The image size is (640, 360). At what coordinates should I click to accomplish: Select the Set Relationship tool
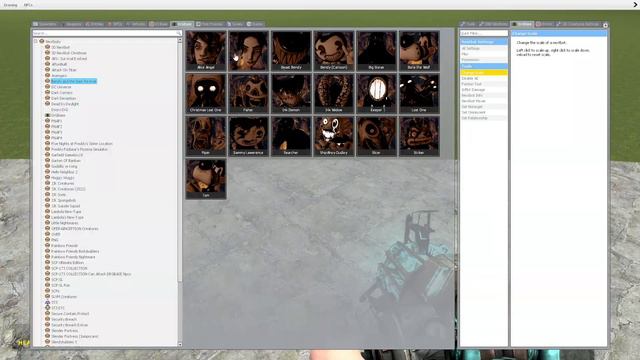coord(484,118)
